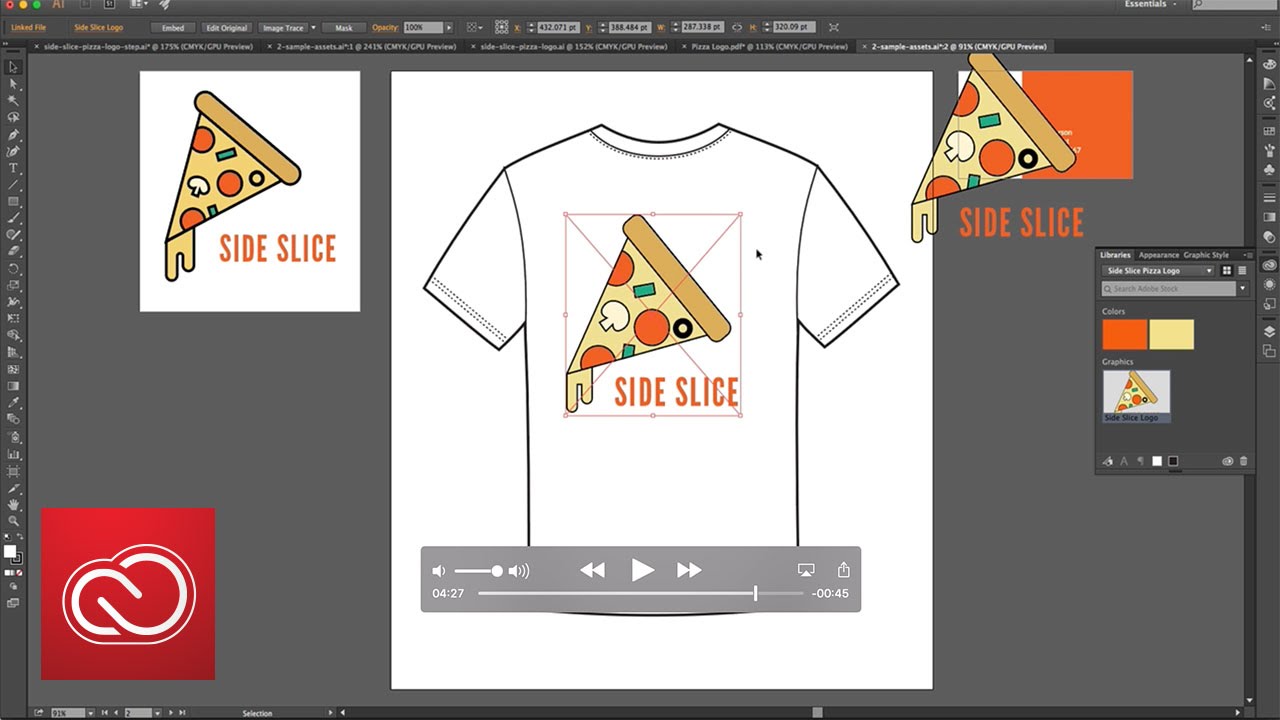Select the Type tool in the toolbar
The image size is (1280, 720).
[x=13, y=168]
